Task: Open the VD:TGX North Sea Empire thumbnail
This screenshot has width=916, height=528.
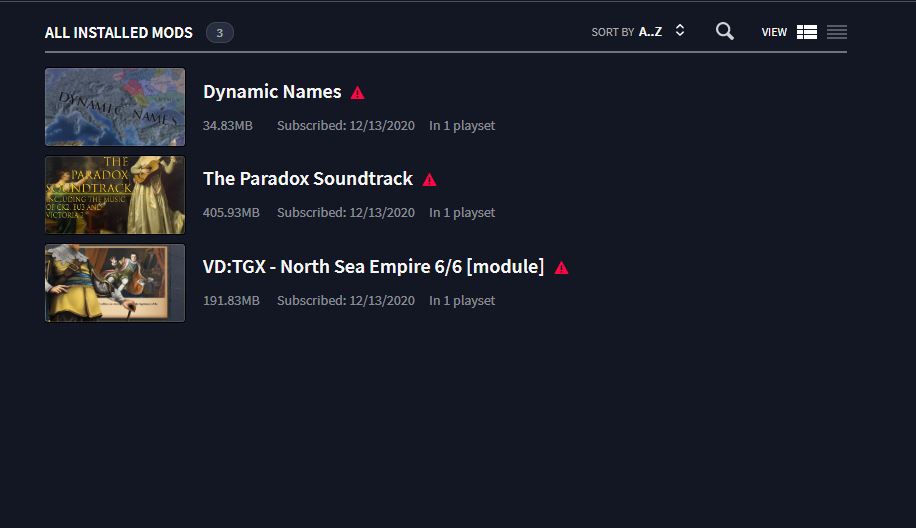Action: pyautogui.click(x=115, y=283)
